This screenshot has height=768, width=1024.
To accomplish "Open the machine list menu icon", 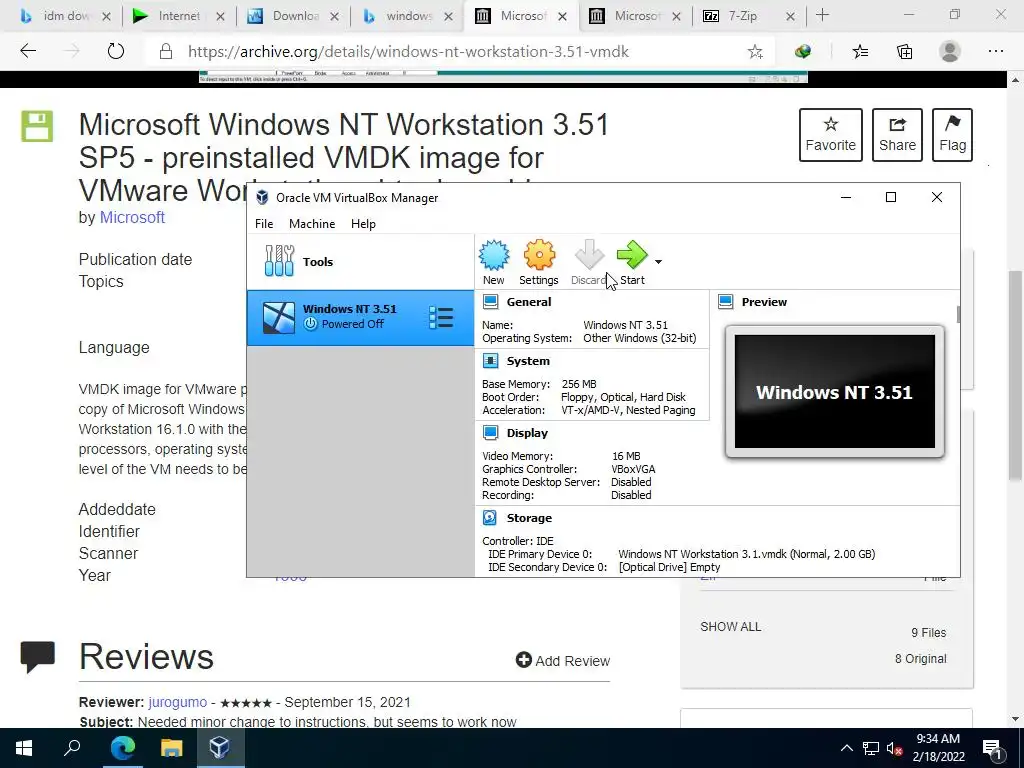I will pyautogui.click(x=441, y=317).
